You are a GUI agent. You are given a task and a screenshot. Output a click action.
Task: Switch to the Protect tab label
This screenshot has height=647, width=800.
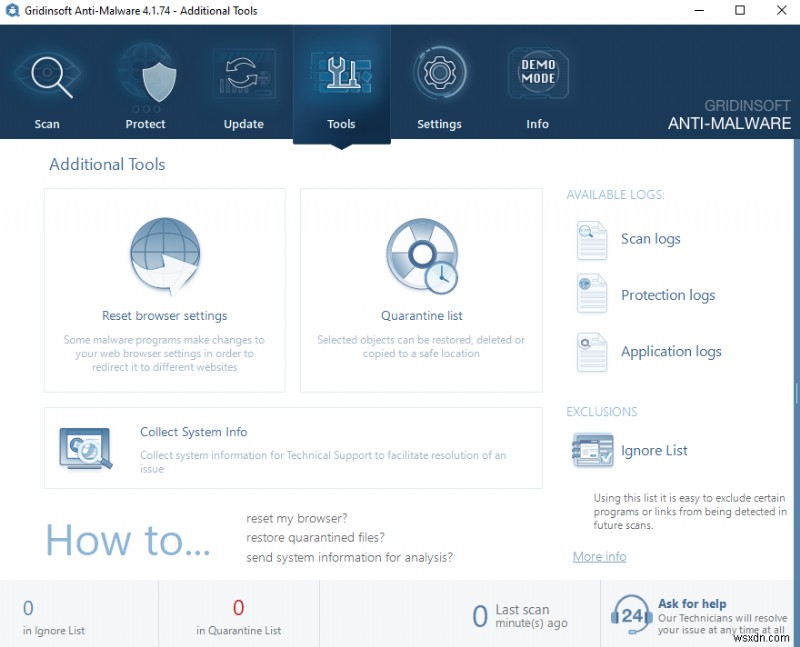(145, 124)
